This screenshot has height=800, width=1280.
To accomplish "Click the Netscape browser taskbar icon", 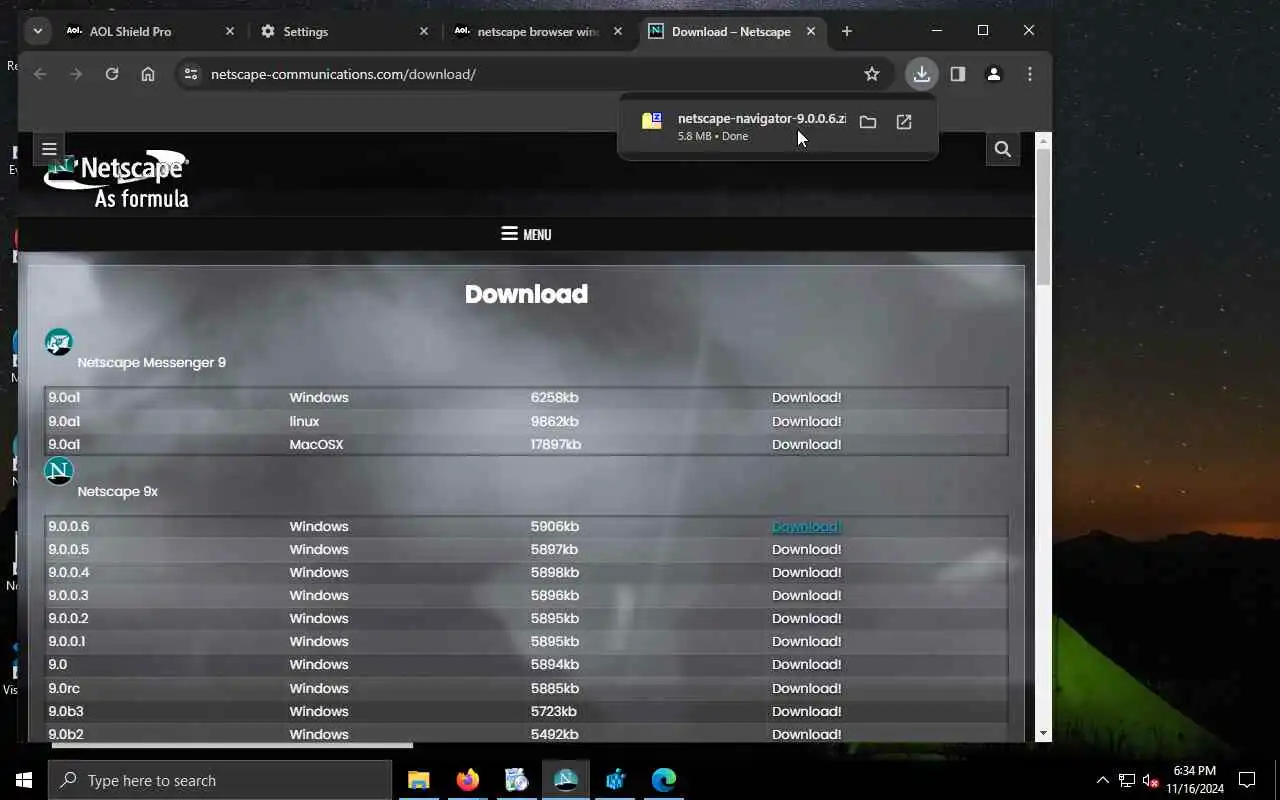I will tap(566, 780).
